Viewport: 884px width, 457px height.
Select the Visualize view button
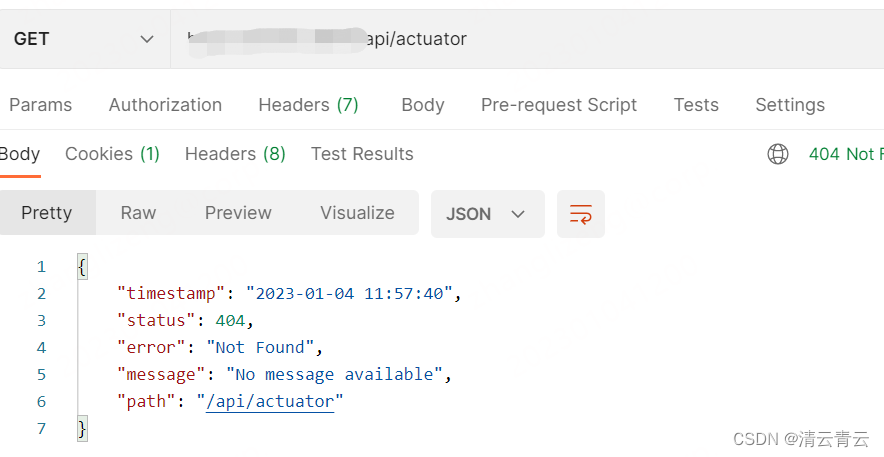(x=357, y=213)
